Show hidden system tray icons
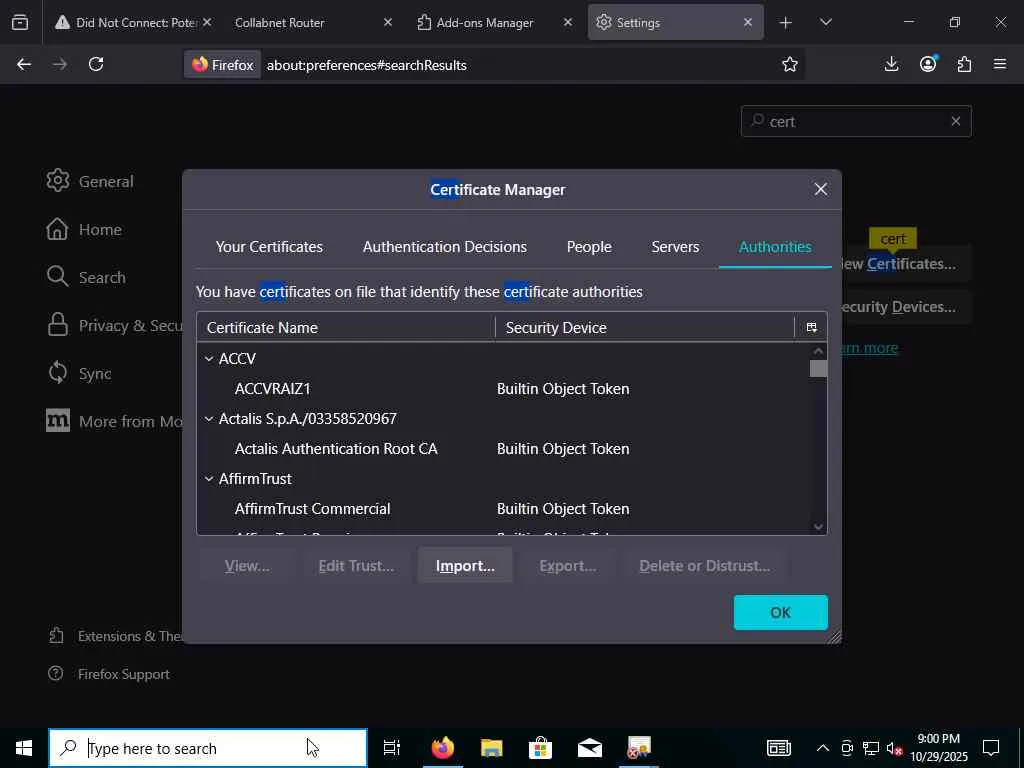 (823, 748)
